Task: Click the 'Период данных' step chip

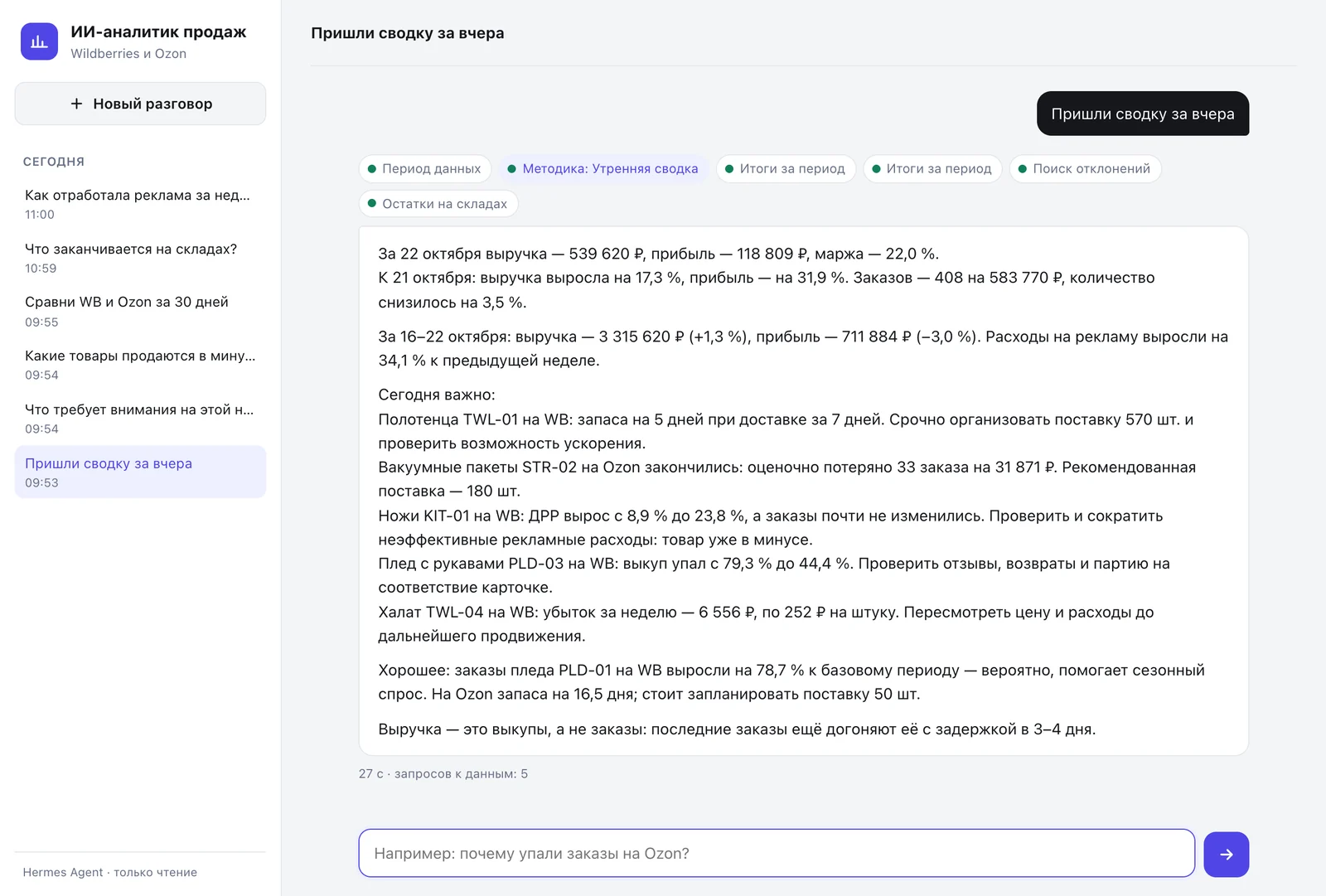Action: click(425, 169)
